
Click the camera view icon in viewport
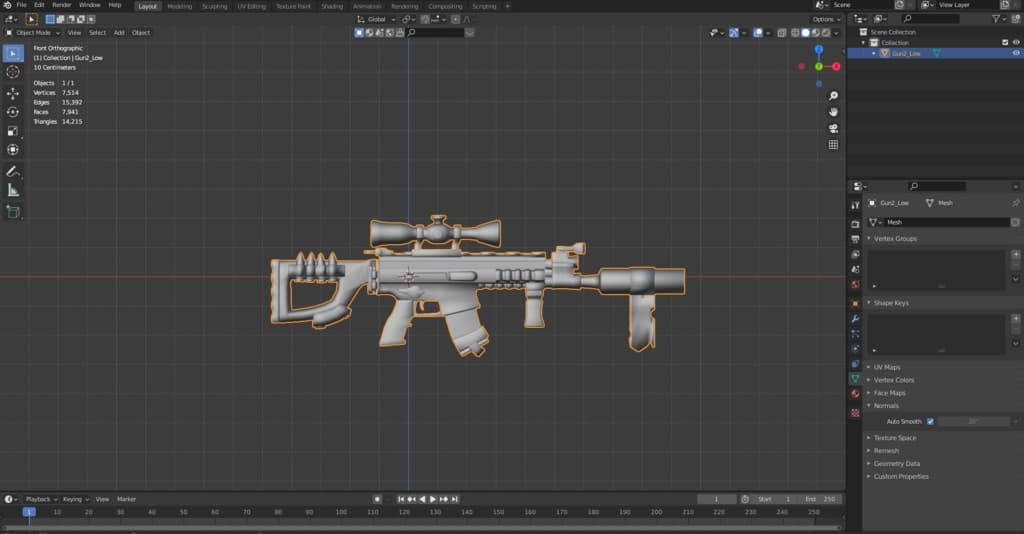coord(833,128)
